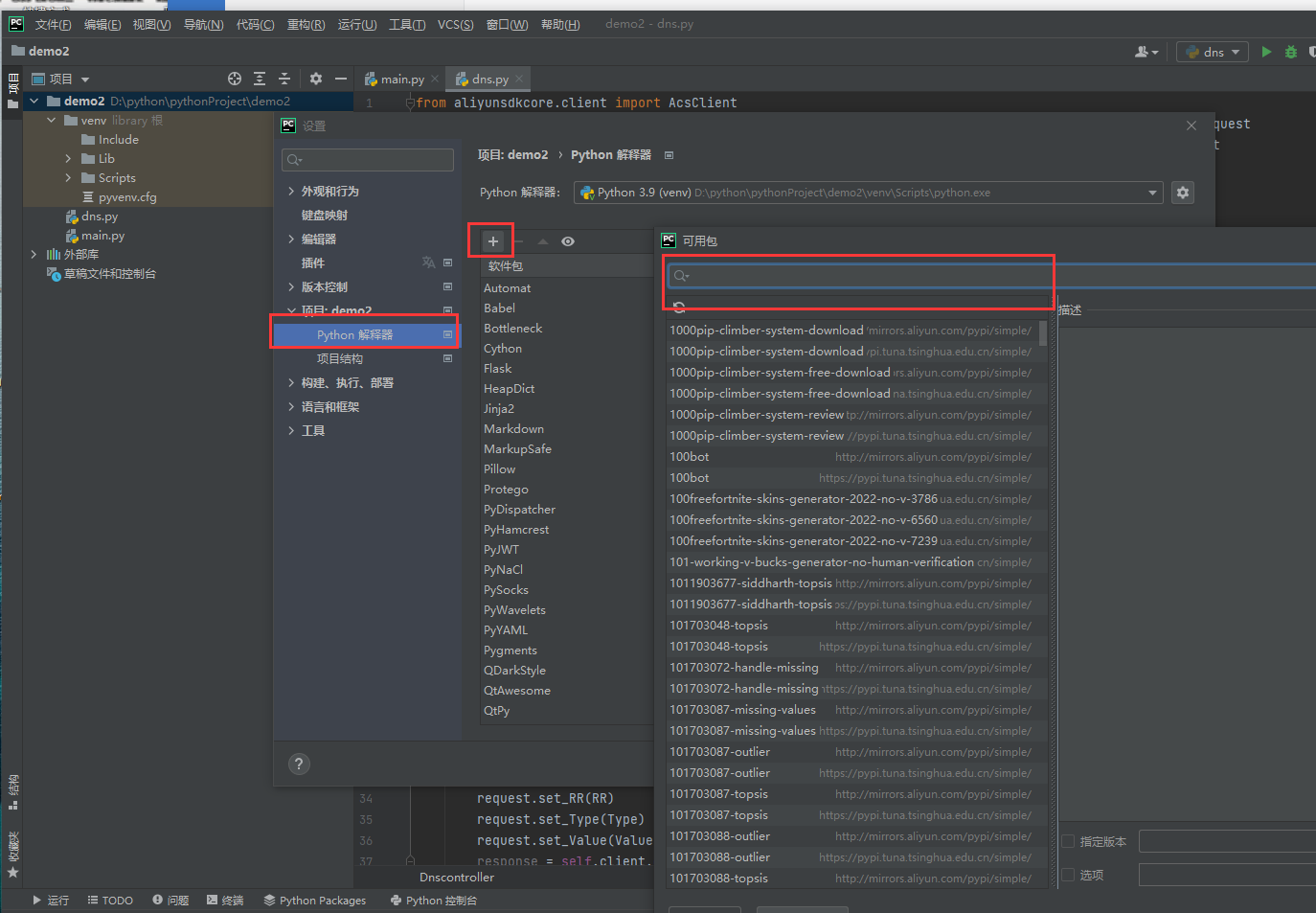Click the reload packages refresh icon
The width and height of the screenshot is (1316, 913).
pyautogui.click(x=679, y=308)
